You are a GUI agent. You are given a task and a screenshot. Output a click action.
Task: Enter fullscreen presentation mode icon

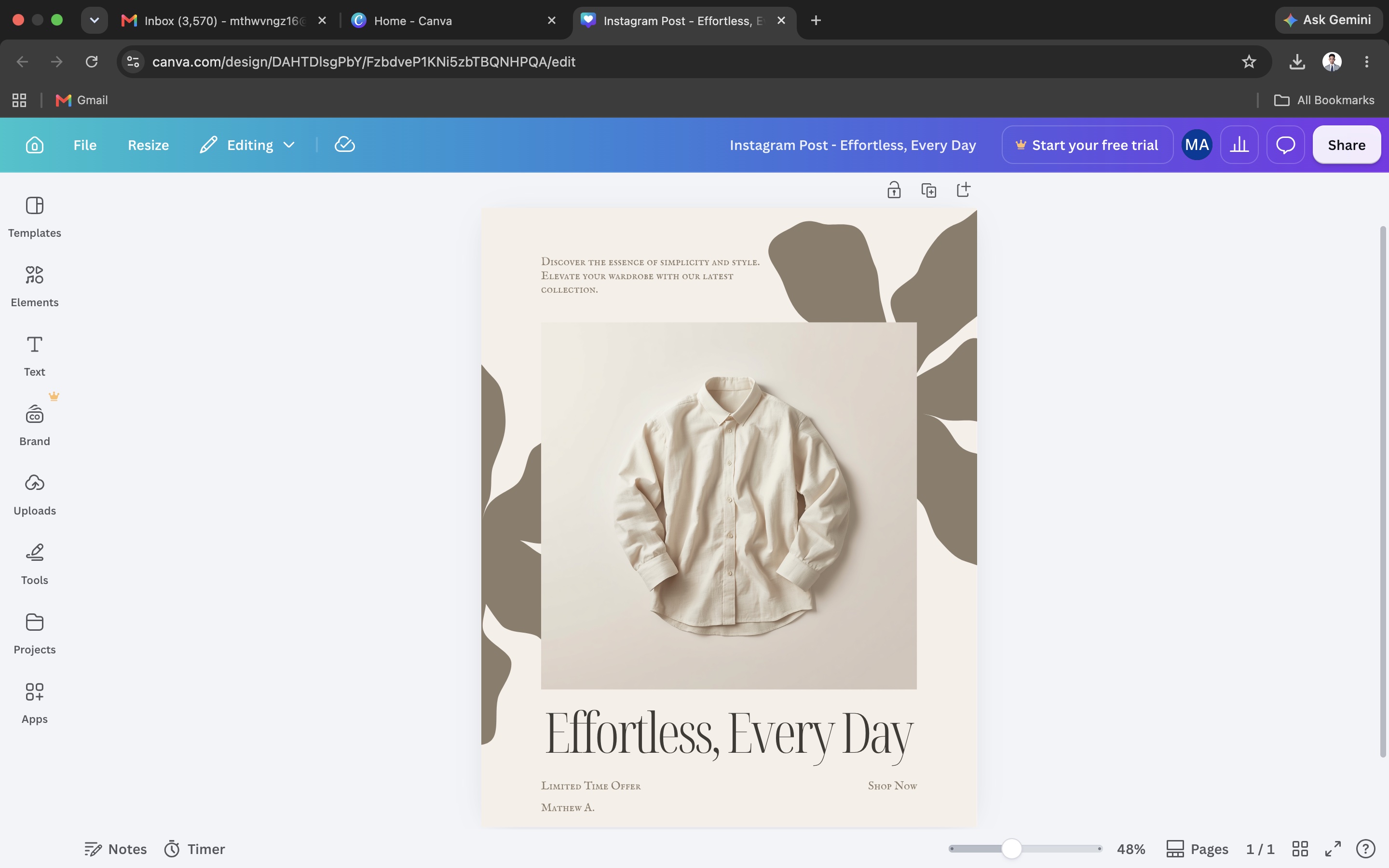(x=1333, y=849)
